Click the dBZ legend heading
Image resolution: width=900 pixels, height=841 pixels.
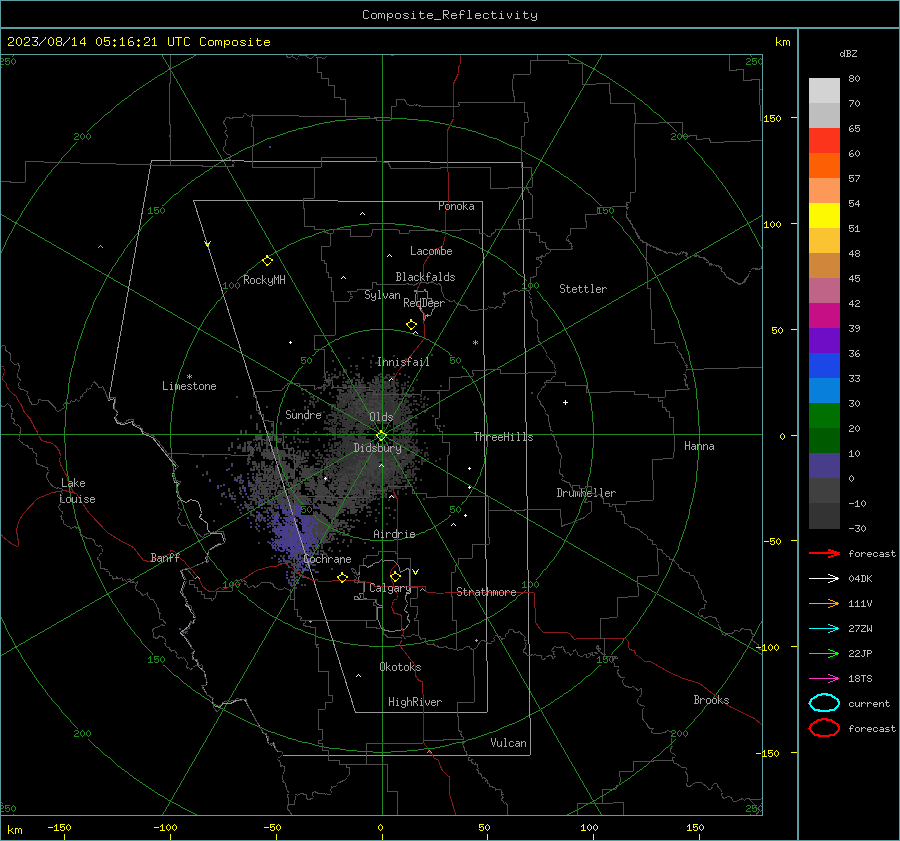[848, 53]
